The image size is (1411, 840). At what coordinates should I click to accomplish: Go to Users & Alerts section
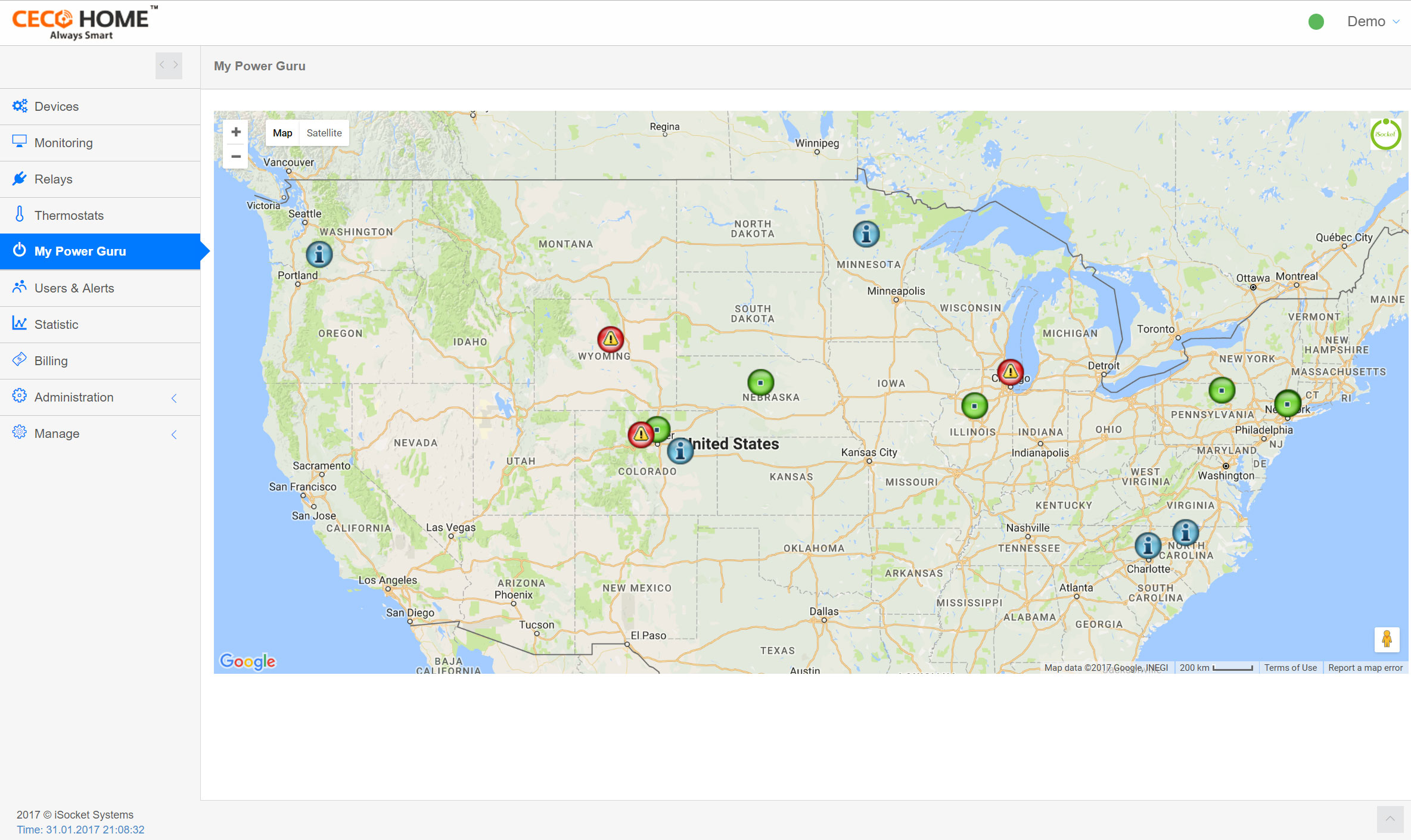coord(74,288)
